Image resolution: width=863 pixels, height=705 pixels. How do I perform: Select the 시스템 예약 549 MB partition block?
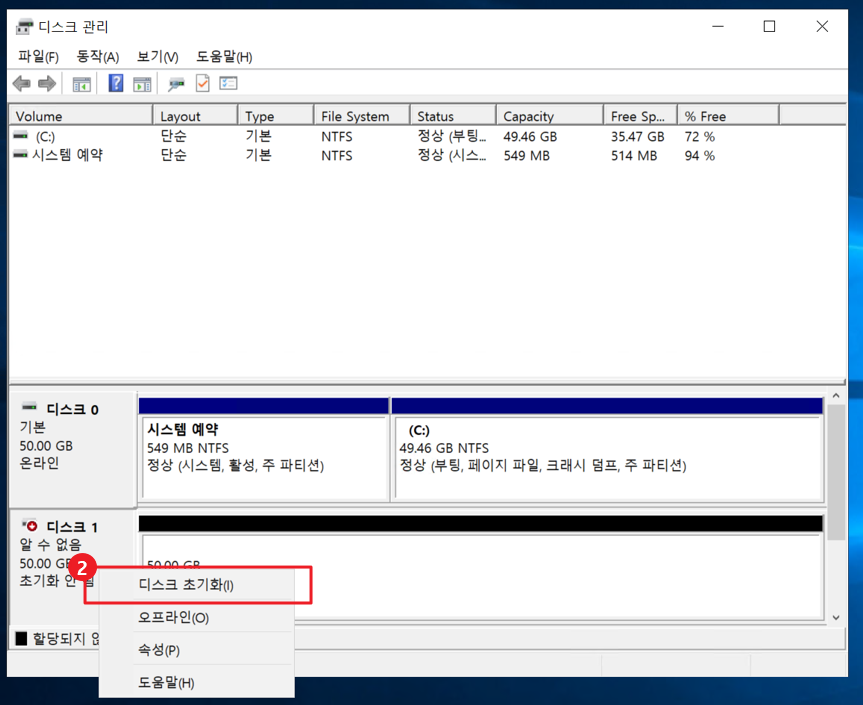coord(264,450)
